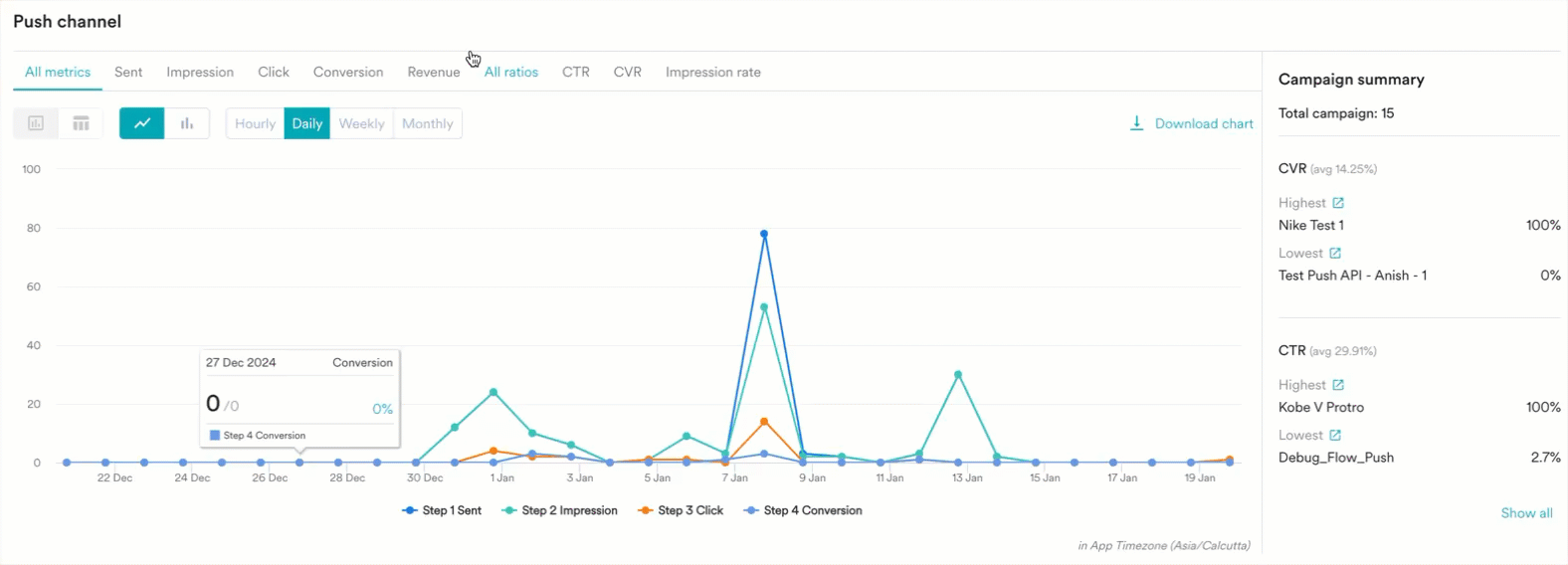
Task: Open highest CTR campaign external link icon
Action: [1338, 385]
